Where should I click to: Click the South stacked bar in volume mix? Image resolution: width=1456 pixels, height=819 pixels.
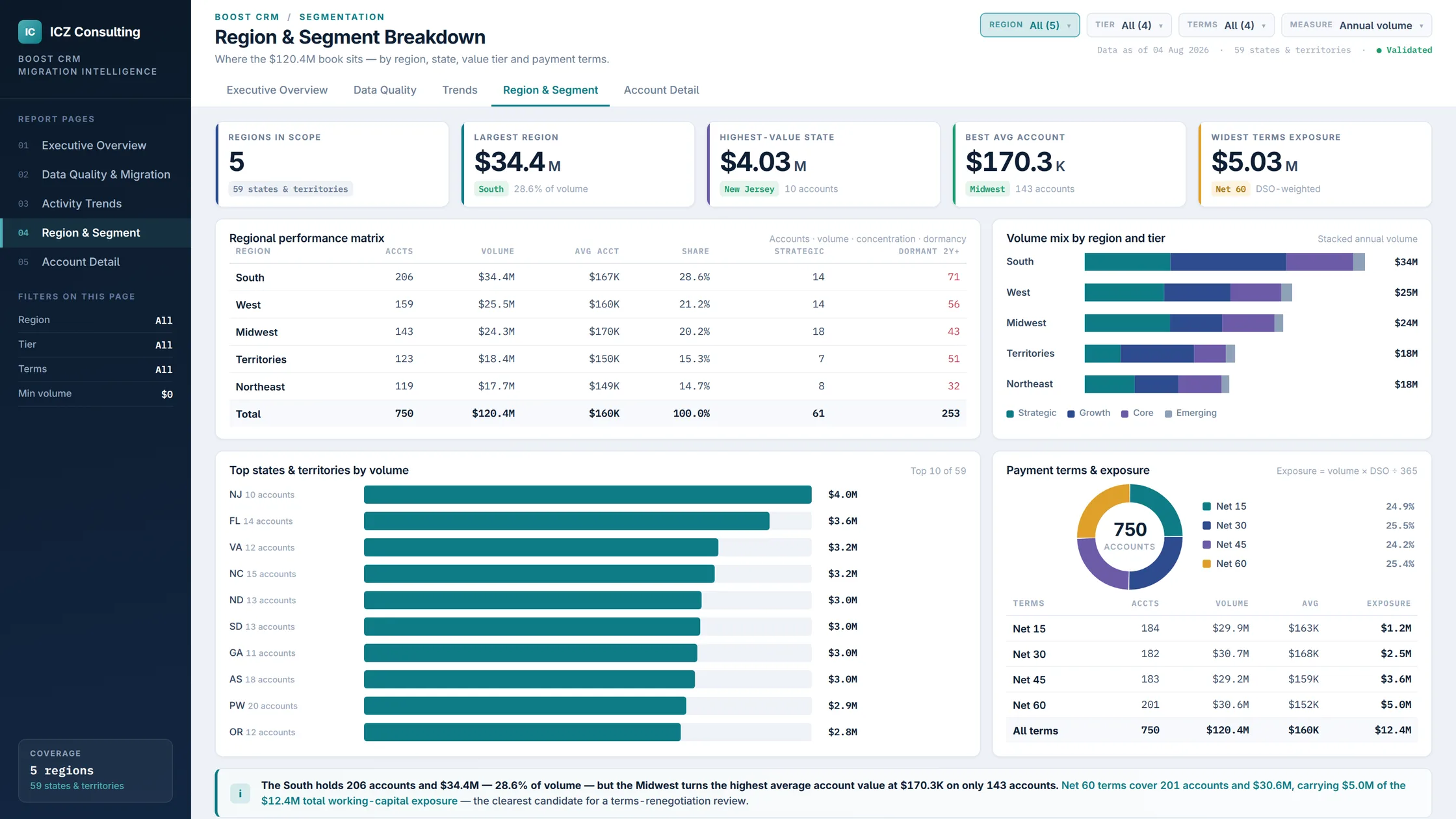1225,262
